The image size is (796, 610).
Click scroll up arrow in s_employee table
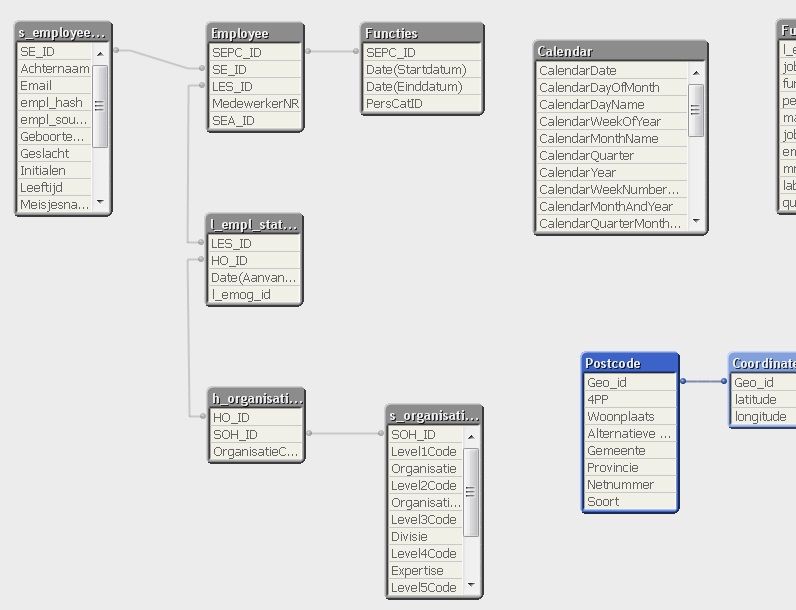101,53
